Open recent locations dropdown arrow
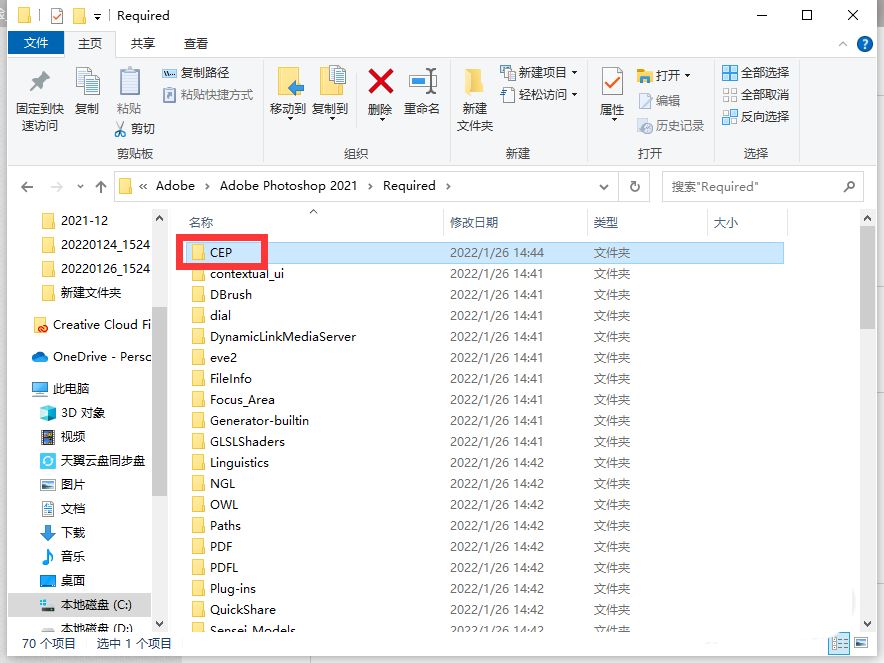The height and width of the screenshot is (663, 884). [80, 187]
